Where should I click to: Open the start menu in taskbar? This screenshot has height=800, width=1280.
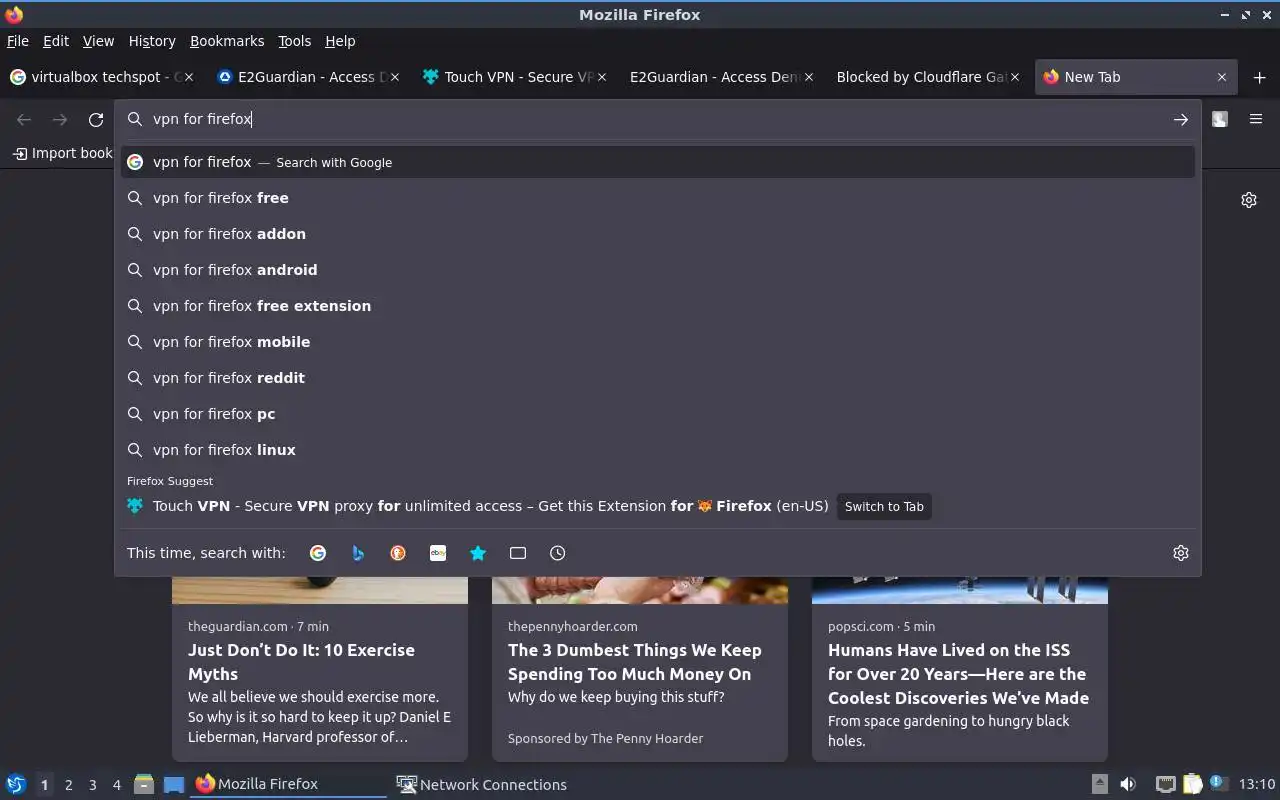click(x=16, y=784)
